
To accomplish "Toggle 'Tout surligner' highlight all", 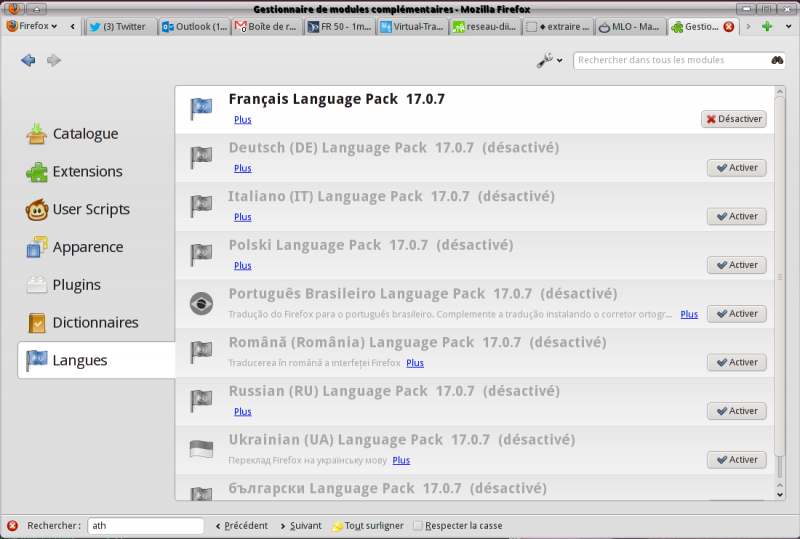I will (368, 526).
